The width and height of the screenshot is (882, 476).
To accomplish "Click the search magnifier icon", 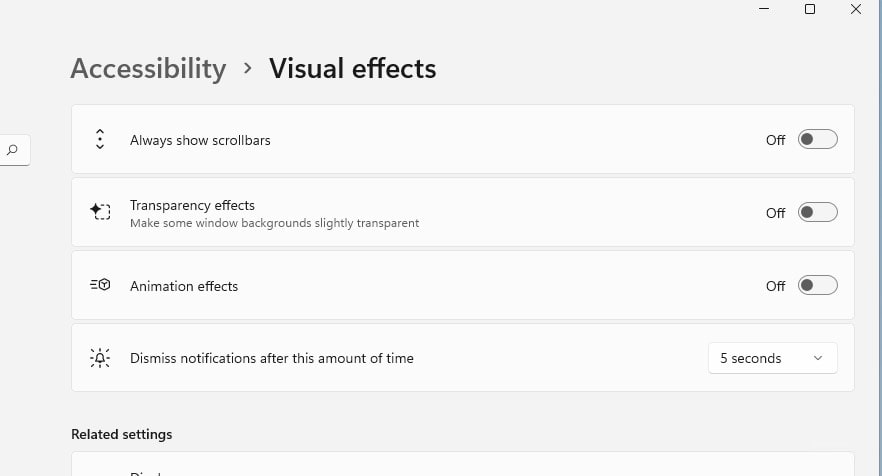I will [x=12, y=150].
